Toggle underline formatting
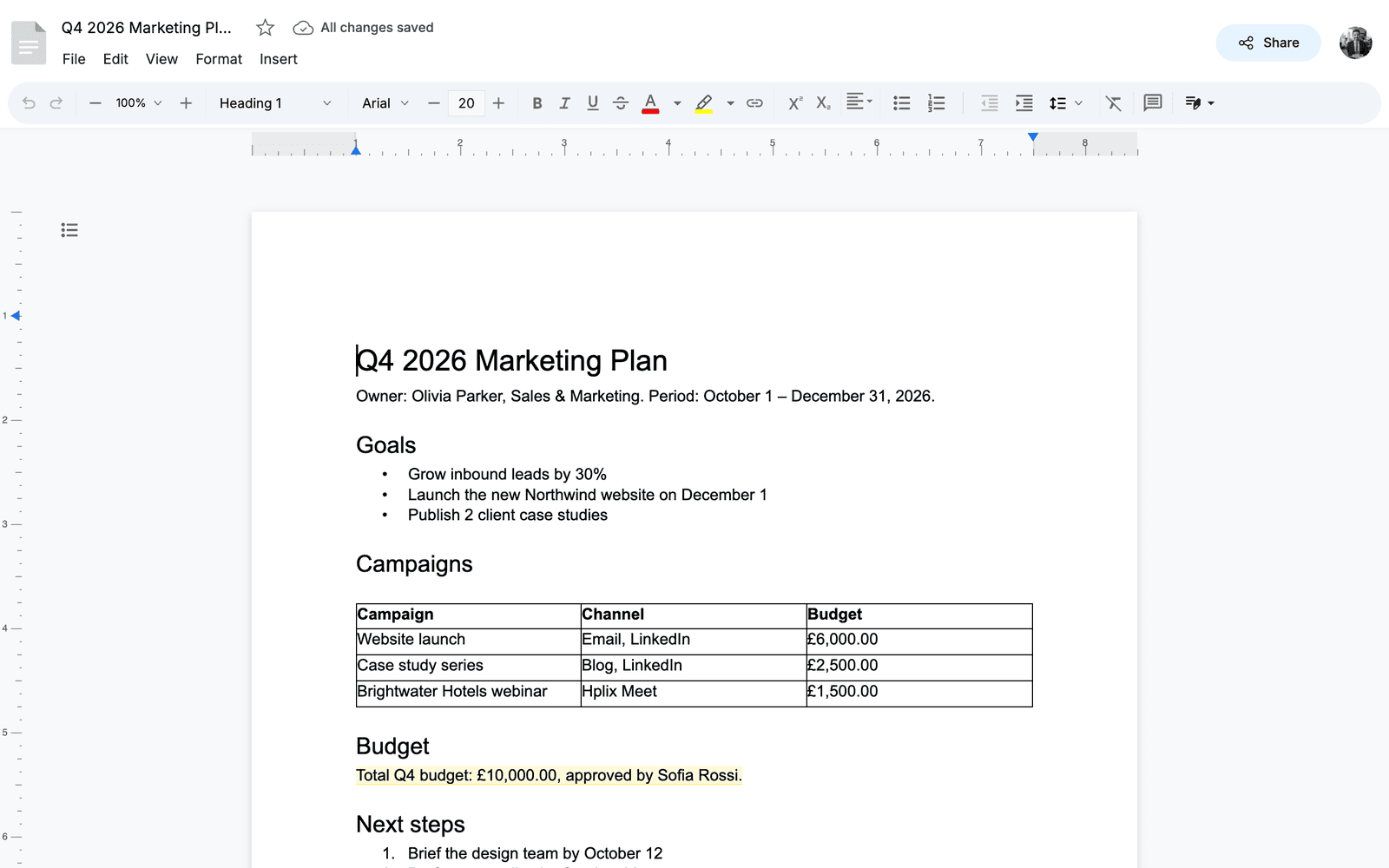Viewport: 1389px width, 868px height. coord(593,103)
